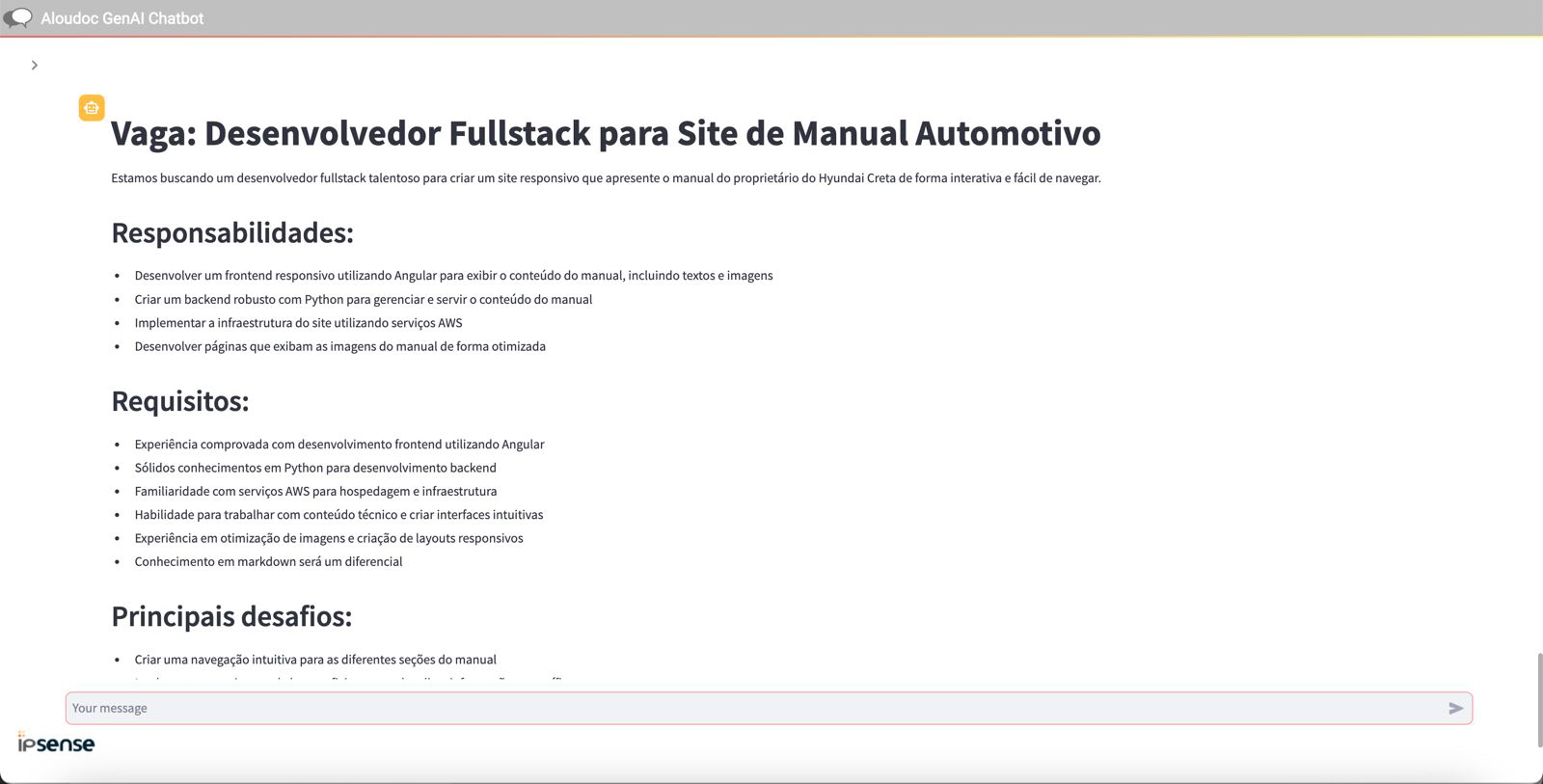Click the chat bubble icon in the header
Screen dimensions: 1543x784
(x=17, y=18)
